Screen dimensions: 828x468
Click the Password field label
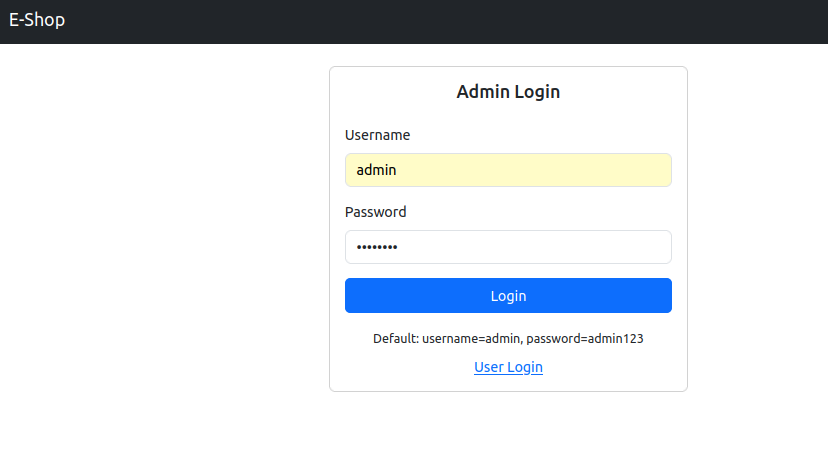click(x=375, y=212)
